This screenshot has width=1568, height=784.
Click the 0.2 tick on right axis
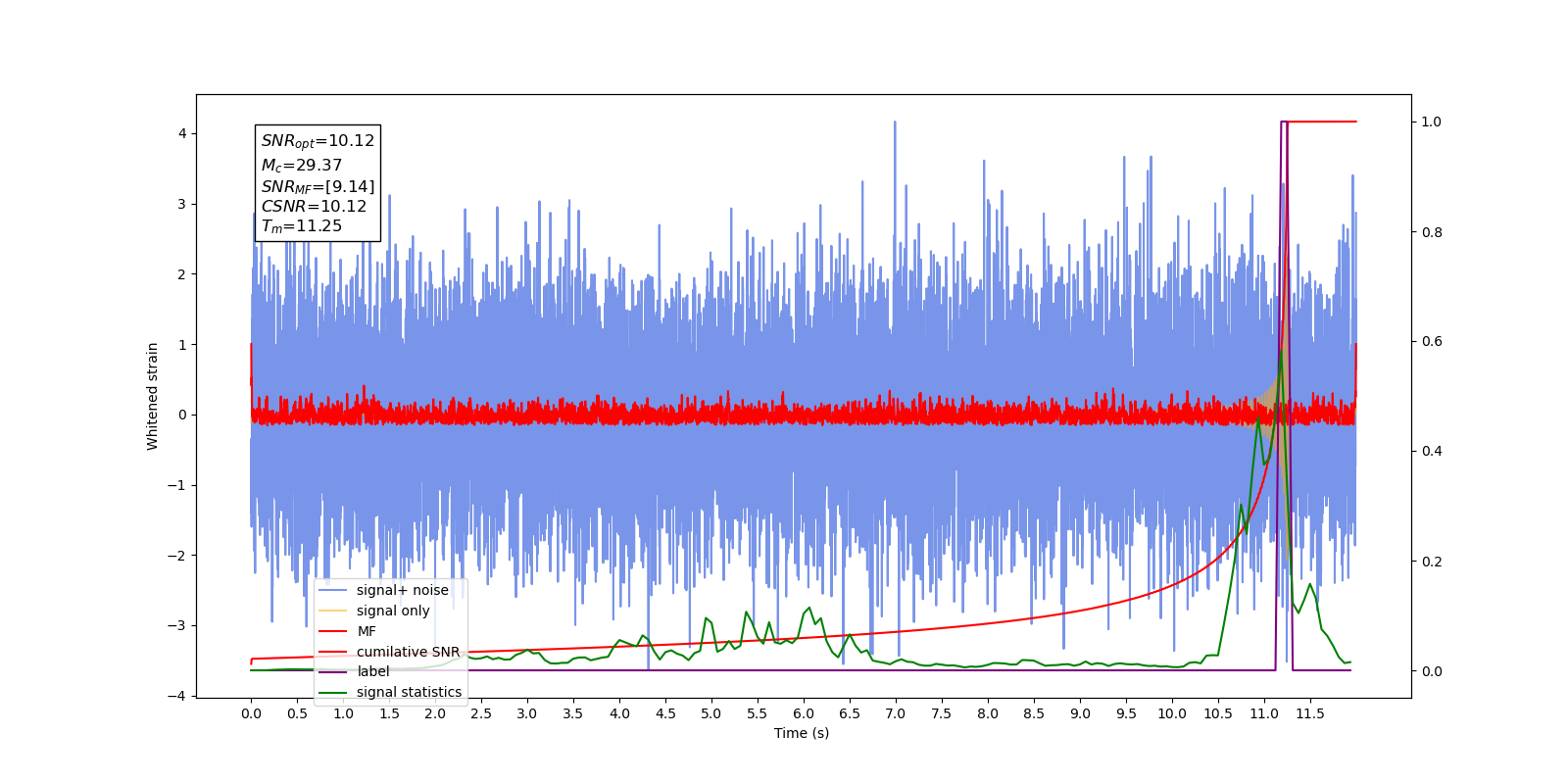pos(1432,562)
